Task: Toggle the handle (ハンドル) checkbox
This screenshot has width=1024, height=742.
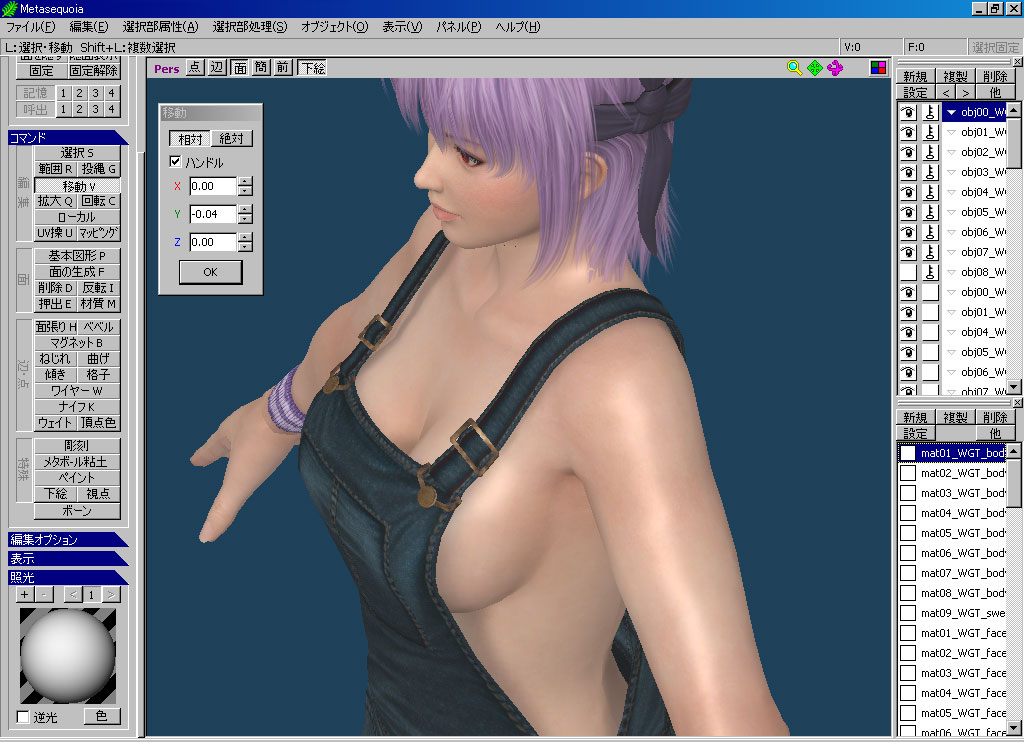Action: 175,161
